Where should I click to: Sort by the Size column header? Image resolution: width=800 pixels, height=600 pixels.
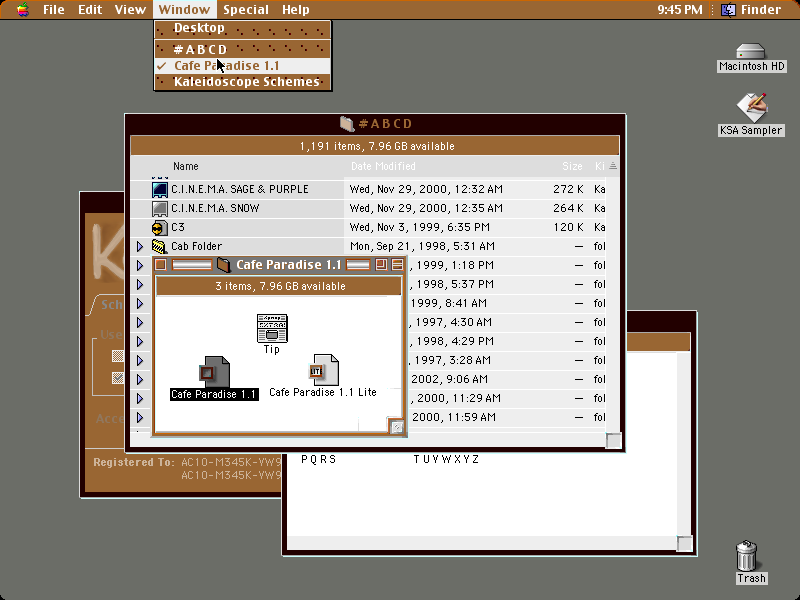[572, 166]
